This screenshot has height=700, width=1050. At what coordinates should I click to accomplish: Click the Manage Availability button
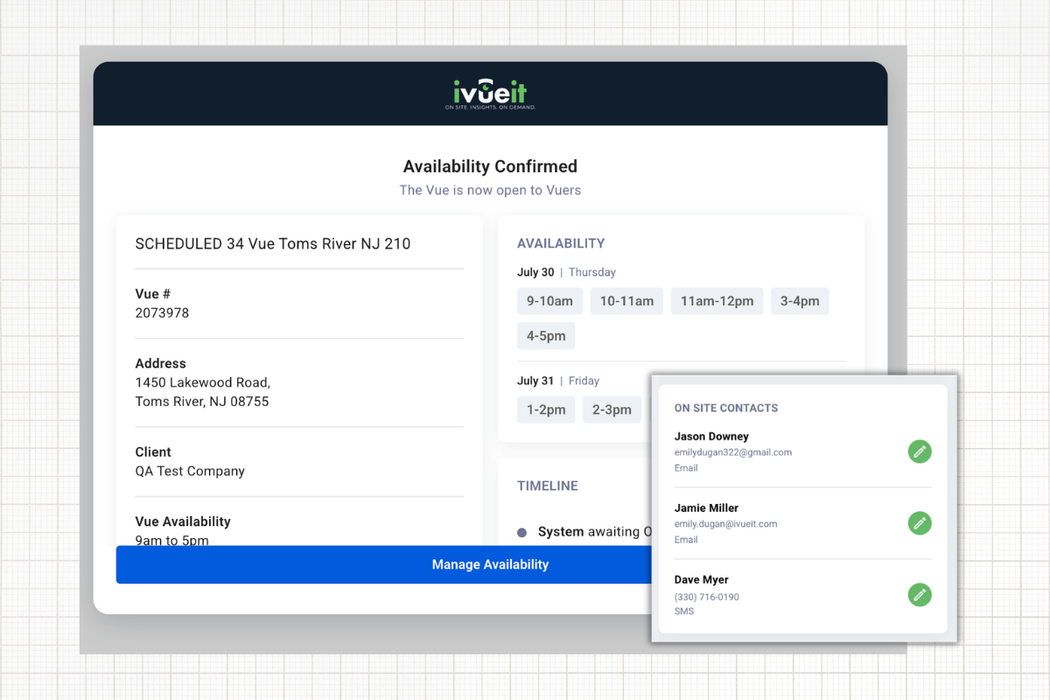(x=384, y=565)
